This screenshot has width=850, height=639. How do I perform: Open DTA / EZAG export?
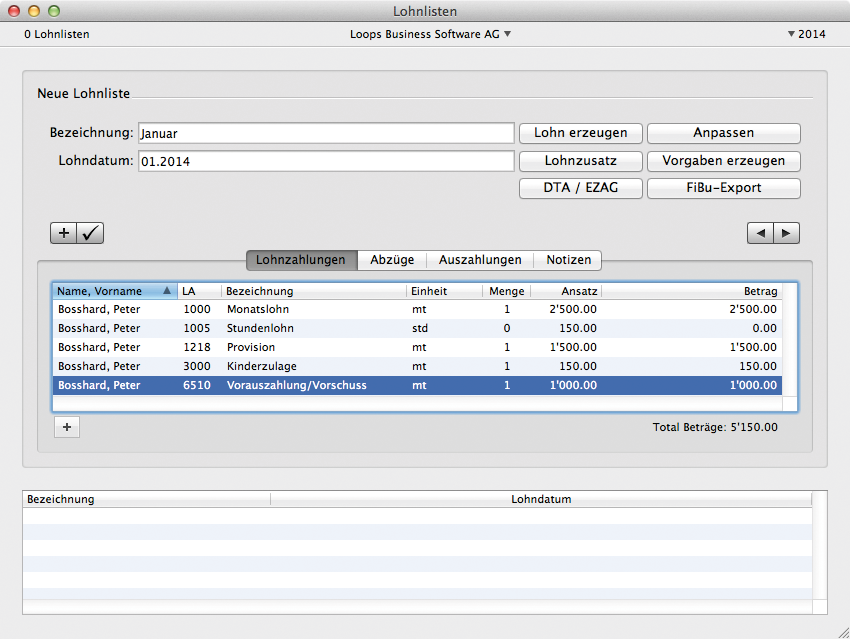click(580, 188)
